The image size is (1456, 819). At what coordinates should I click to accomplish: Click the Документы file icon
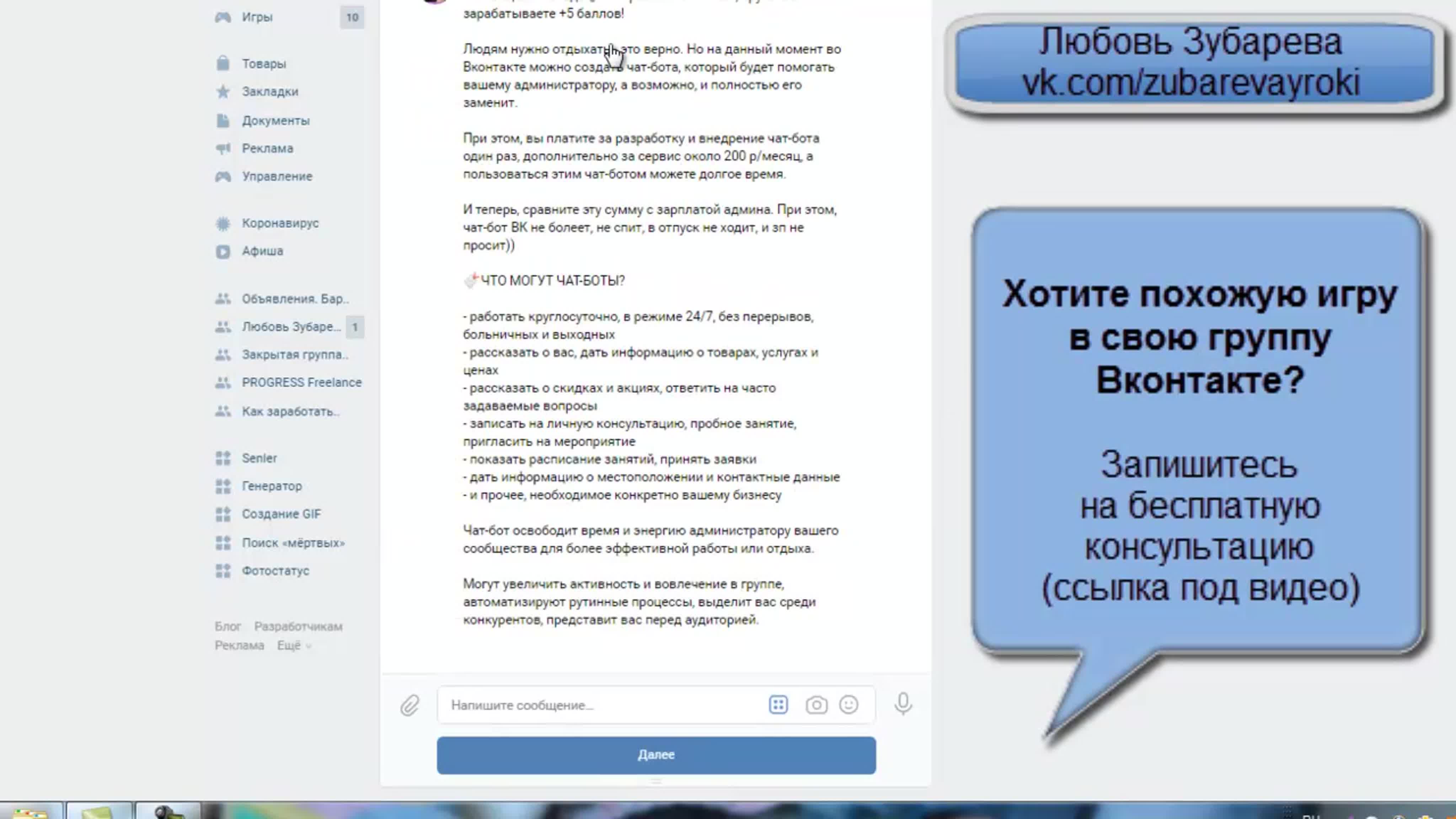click(223, 121)
